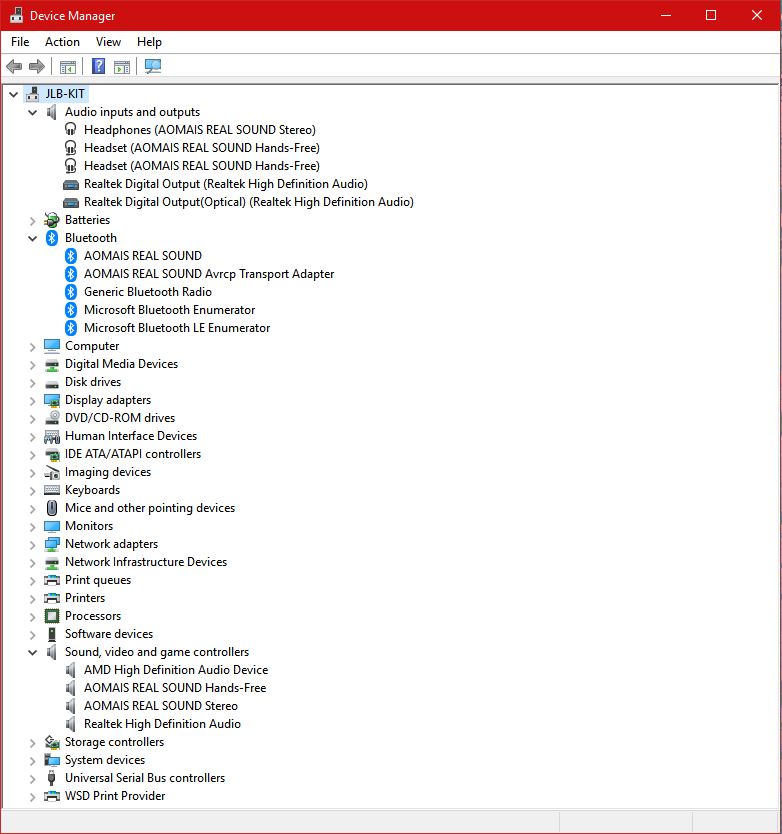Viewport: 782px width, 834px height.
Task: Expand the IDE ATA/ATAPI controllers category
Action: coord(32,455)
